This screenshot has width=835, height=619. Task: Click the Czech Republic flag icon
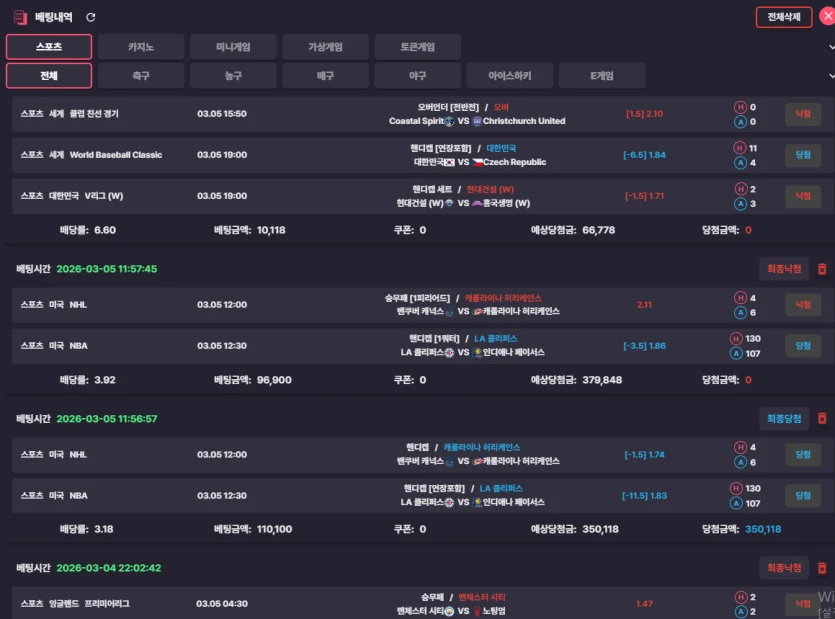click(x=477, y=162)
